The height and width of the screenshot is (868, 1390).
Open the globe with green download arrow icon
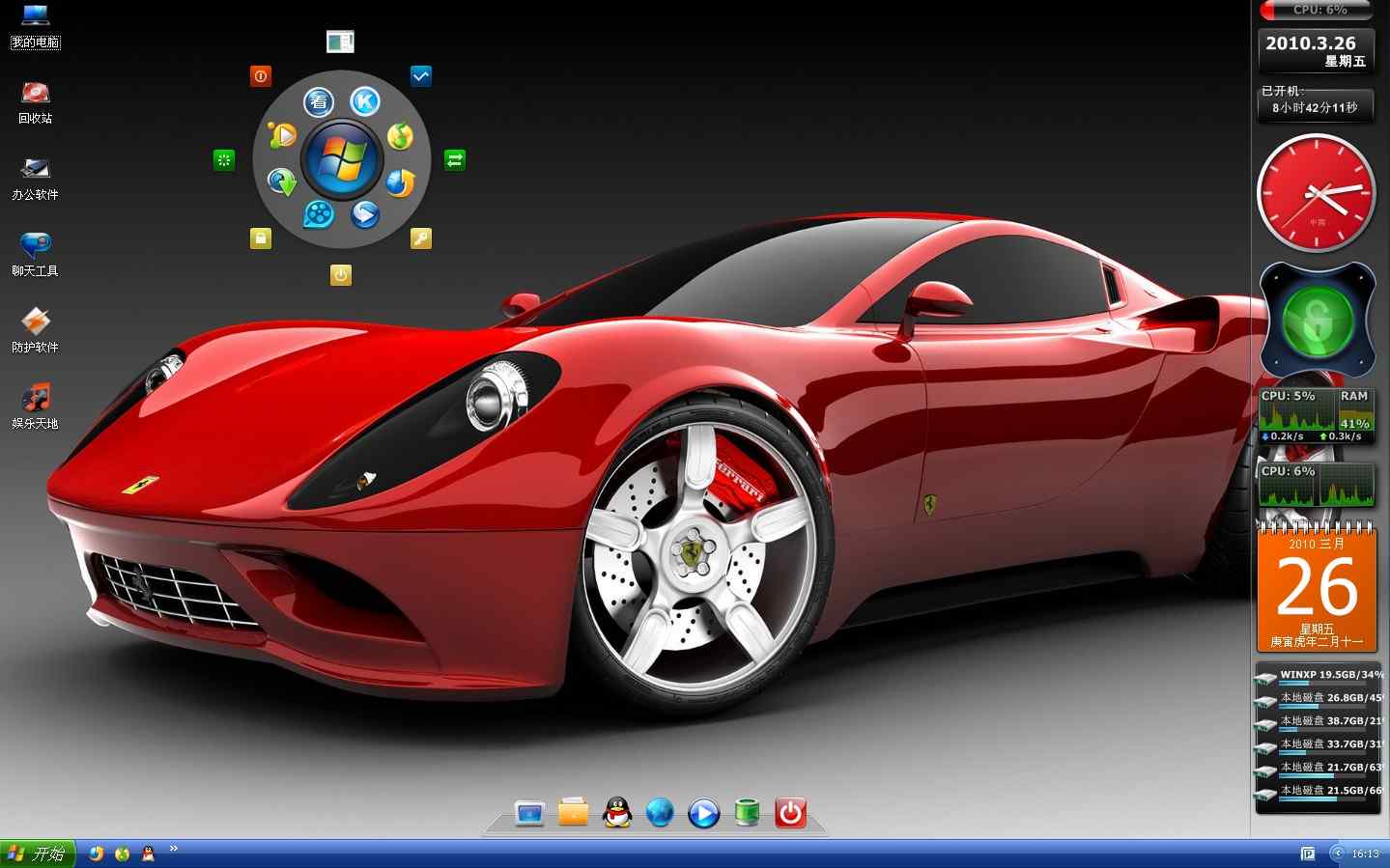(x=282, y=182)
